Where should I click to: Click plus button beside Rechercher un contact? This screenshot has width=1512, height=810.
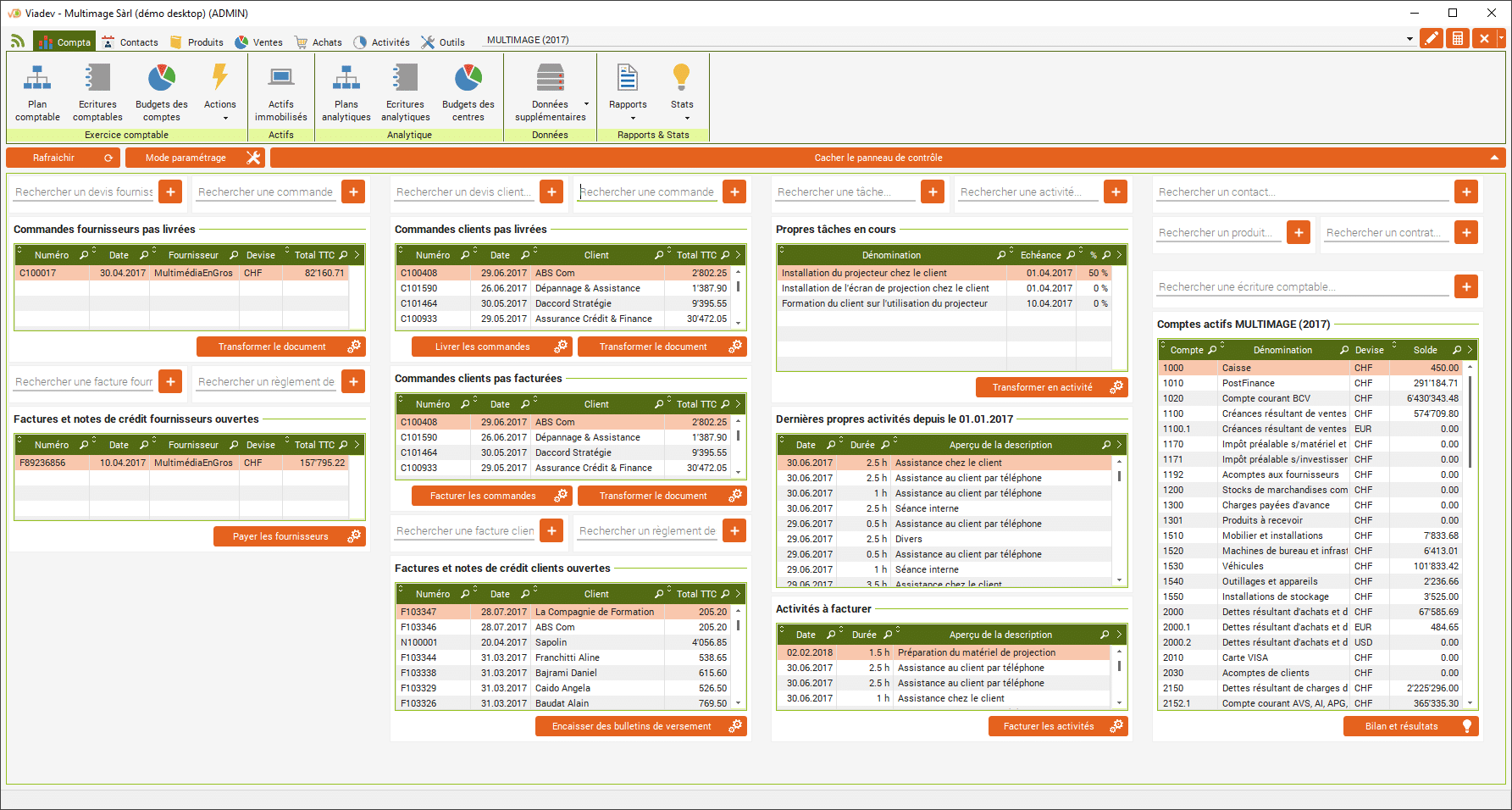(x=1465, y=192)
